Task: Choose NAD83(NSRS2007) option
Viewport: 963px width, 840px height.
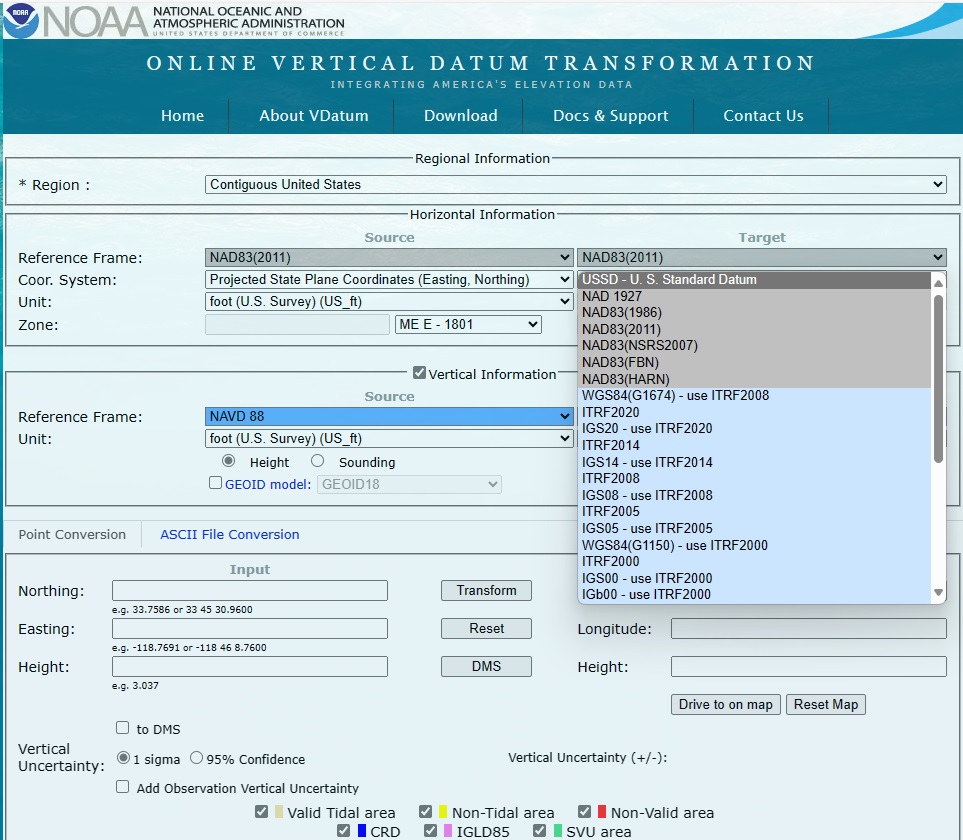Action: pyautogui.click(x=754, y=346)
